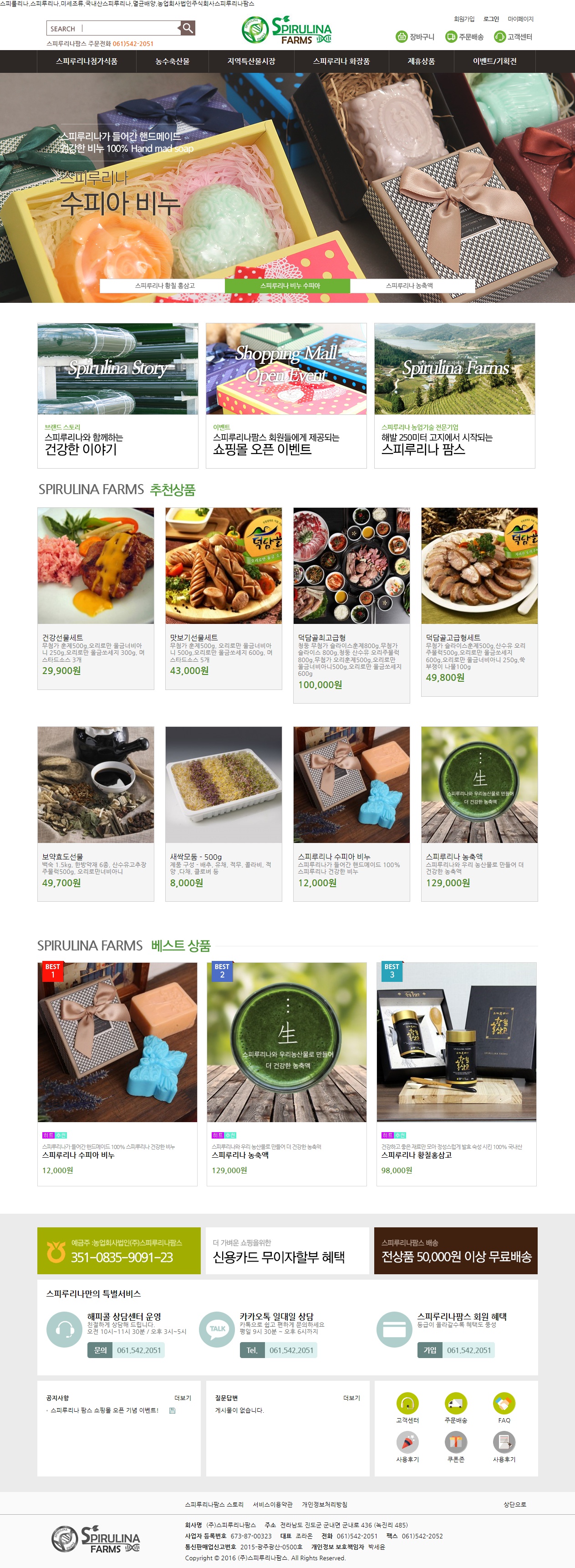Click the 회원가입 link
Image resolution: width=575 pixels, height=1568 pixels.
coord(464,19)
